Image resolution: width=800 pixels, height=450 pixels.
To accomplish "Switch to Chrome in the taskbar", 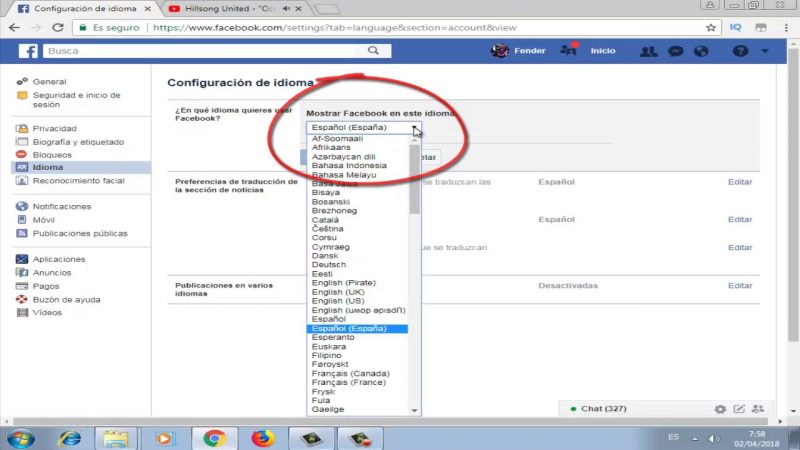I will [x=214, y=439].
